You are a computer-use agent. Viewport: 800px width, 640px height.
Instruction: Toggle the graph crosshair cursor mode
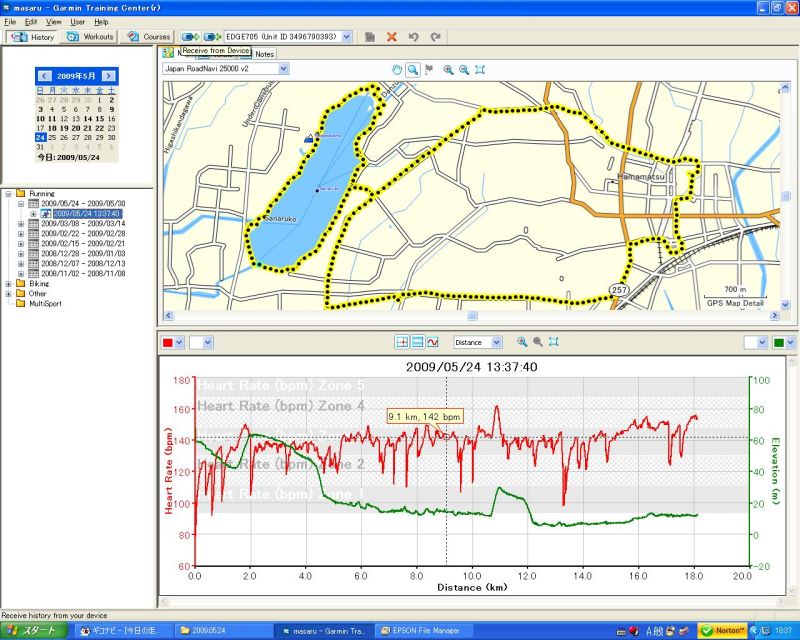pyautogui.click(x=402, y=342)
